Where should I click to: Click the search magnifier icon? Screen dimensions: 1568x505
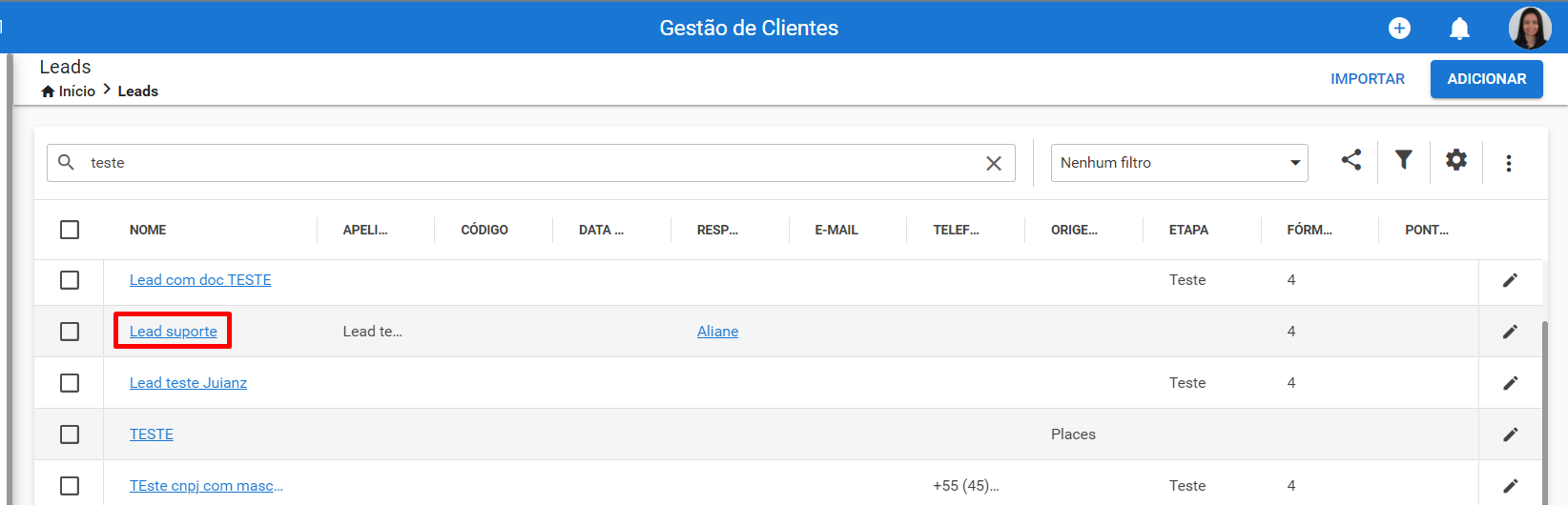point(66,162)
